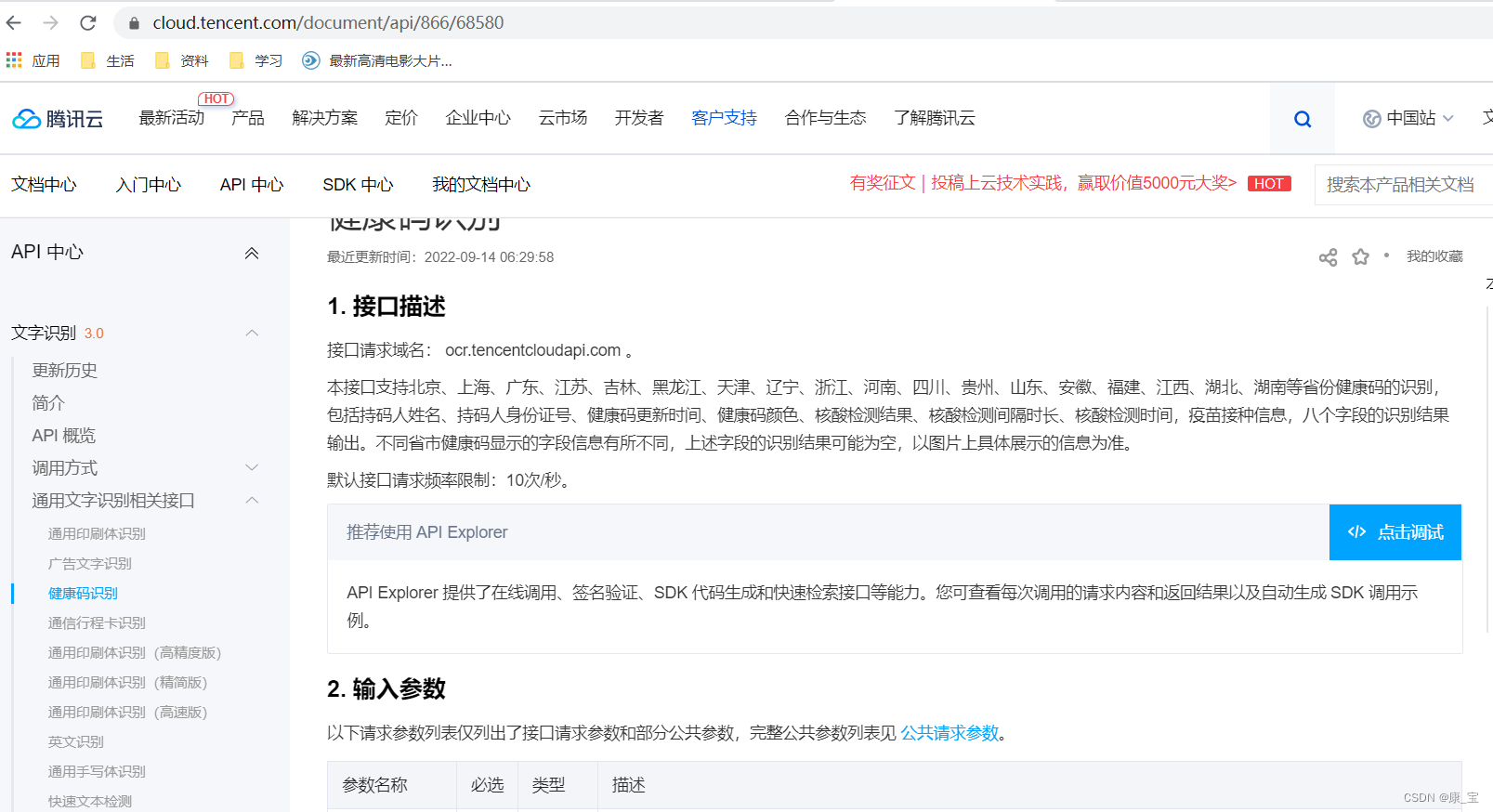Select 通用手写体识别 in the sidebar
The image size is (1493, 812).
tap(98, 771)
